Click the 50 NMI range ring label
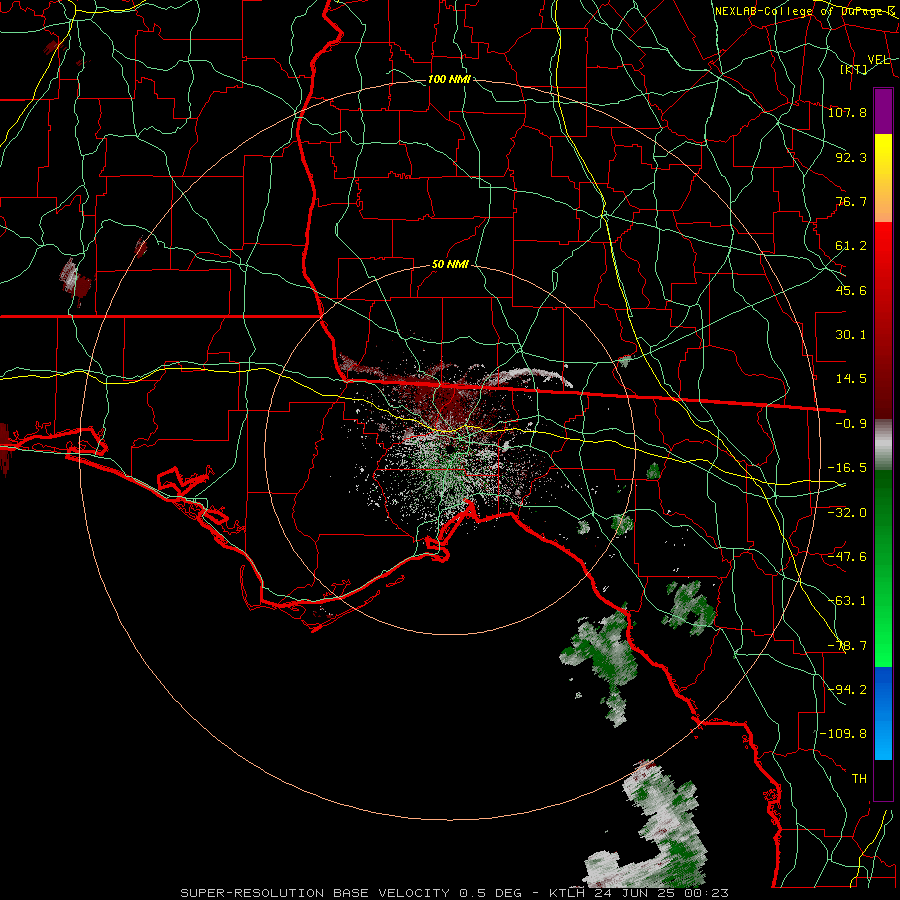The width and height of the screenshot is (900, 900). pos(450,265)
